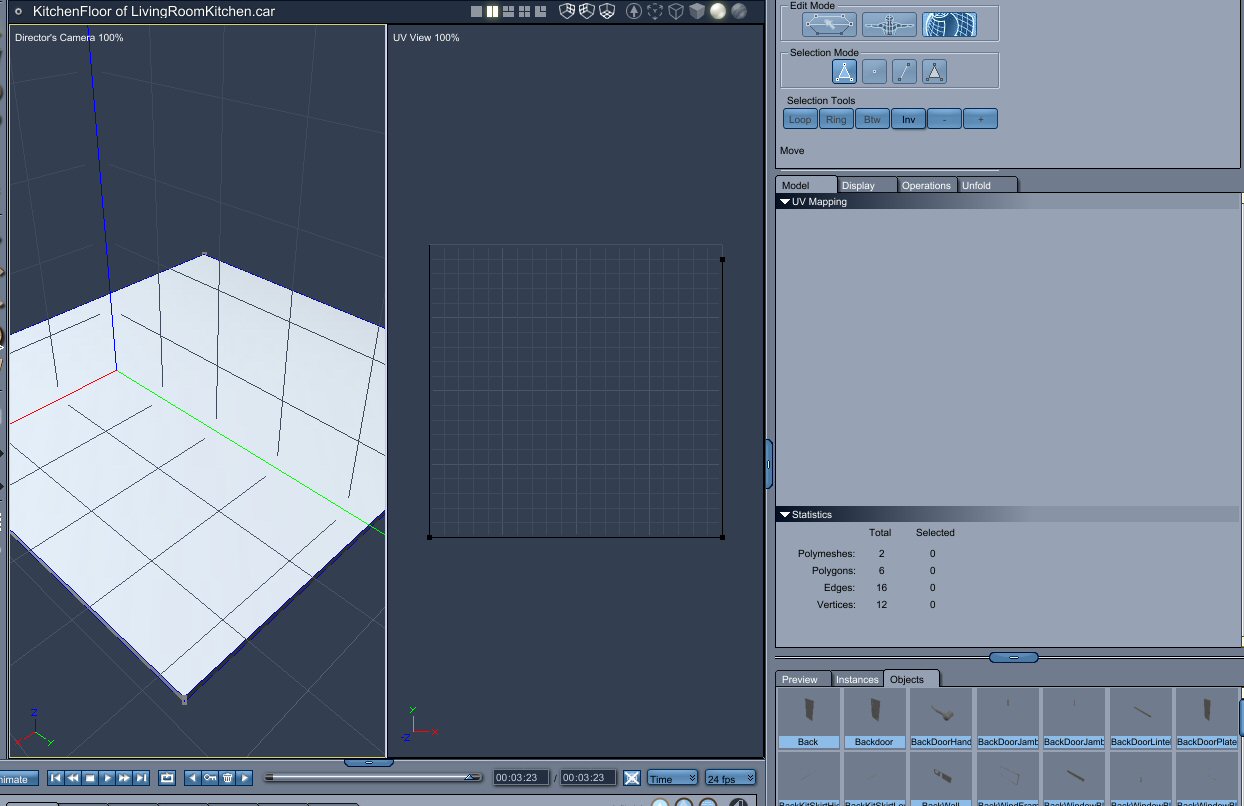Click the timeline scrubber handle
This screenshot has height=806, width=1244.
point(469,777)
